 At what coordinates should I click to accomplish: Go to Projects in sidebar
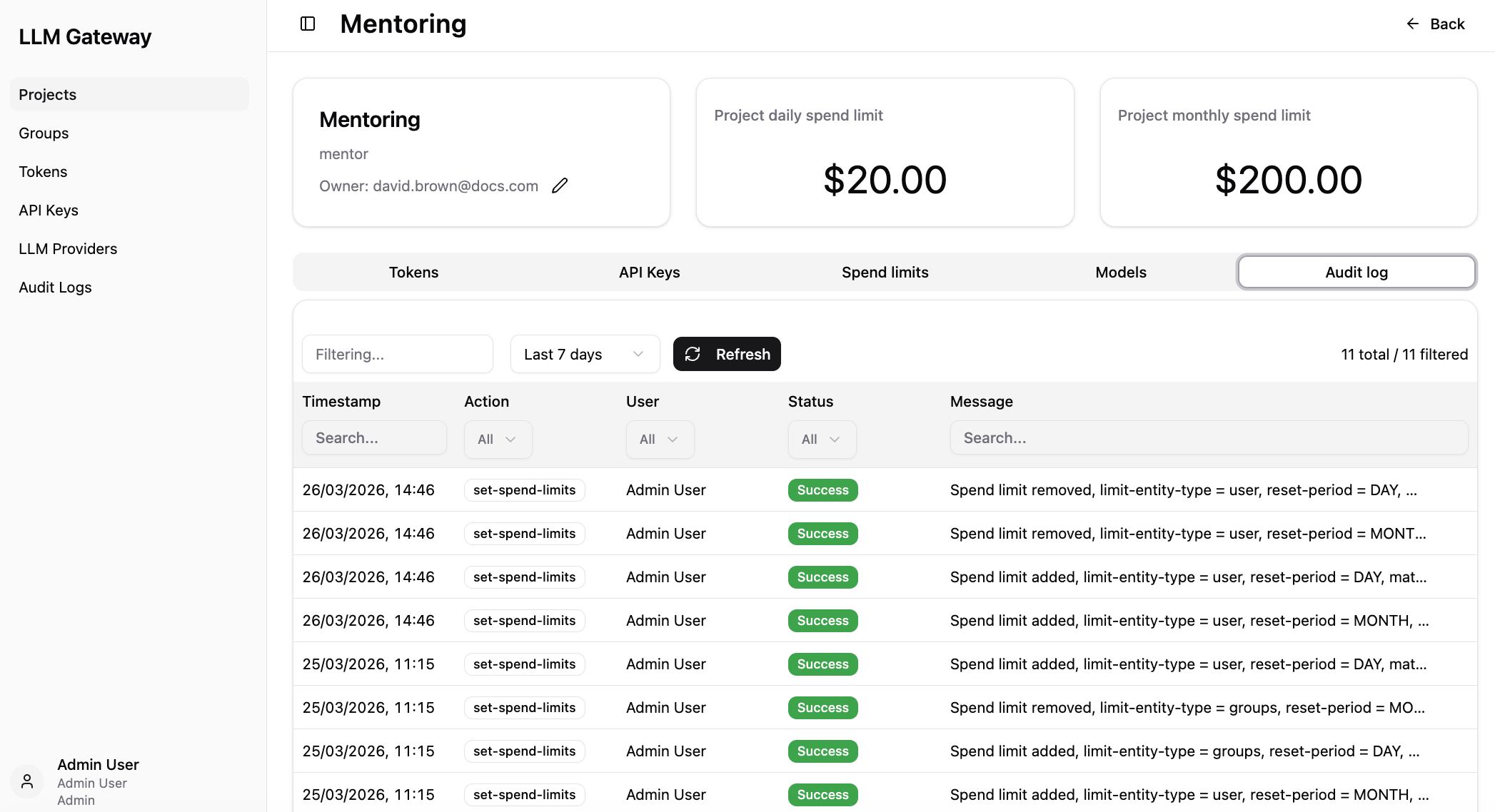tap(129, 94)
